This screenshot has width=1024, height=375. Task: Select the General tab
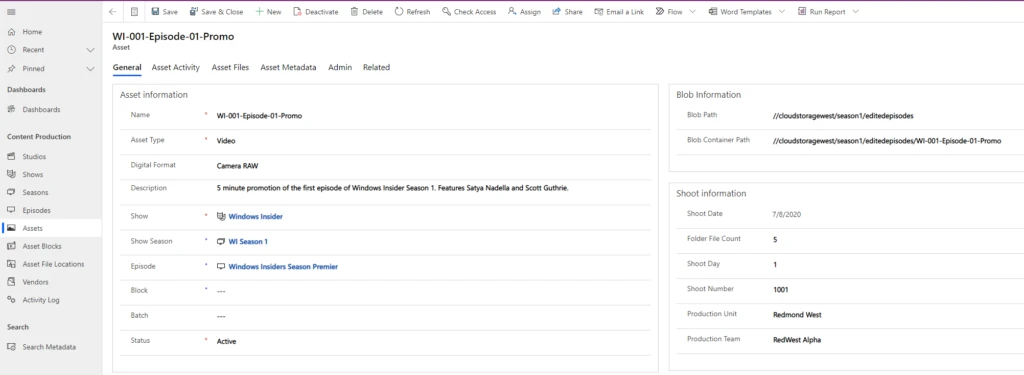point(127,67)
